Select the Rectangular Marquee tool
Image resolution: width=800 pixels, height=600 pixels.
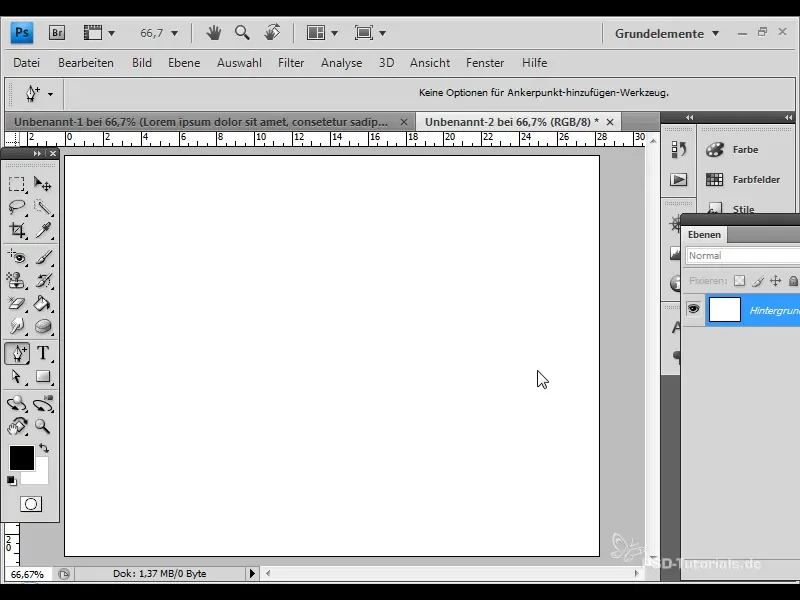16,184
